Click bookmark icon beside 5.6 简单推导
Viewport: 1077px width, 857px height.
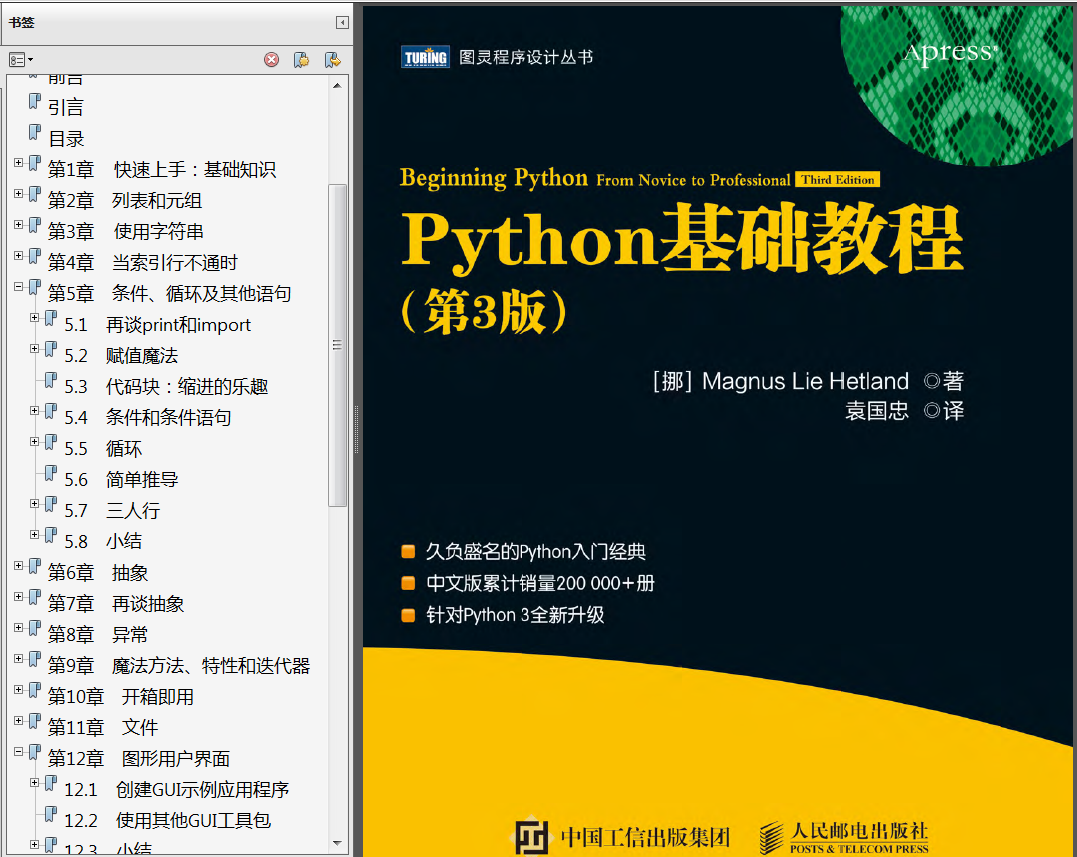51,473
